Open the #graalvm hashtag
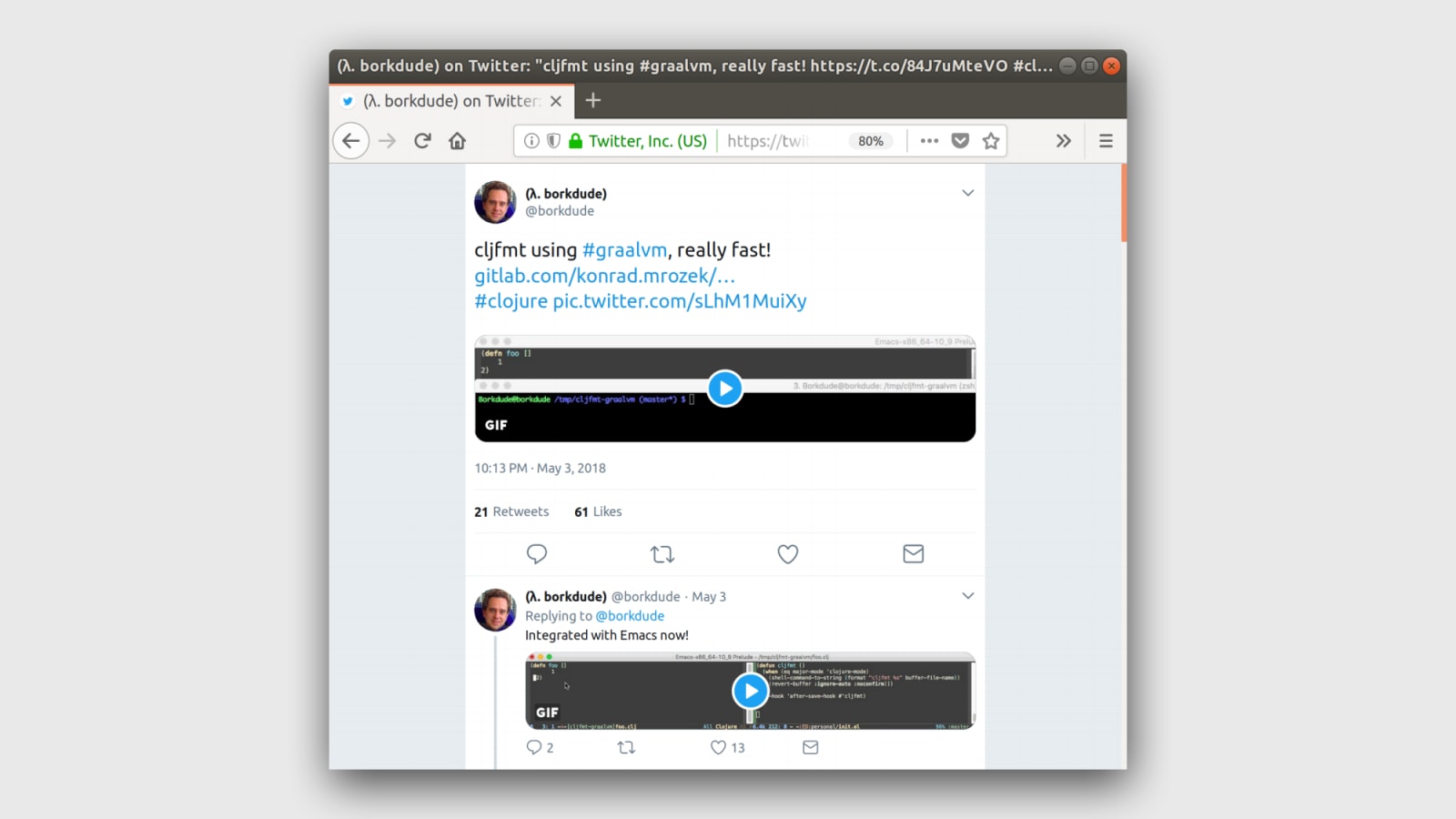 624,250
